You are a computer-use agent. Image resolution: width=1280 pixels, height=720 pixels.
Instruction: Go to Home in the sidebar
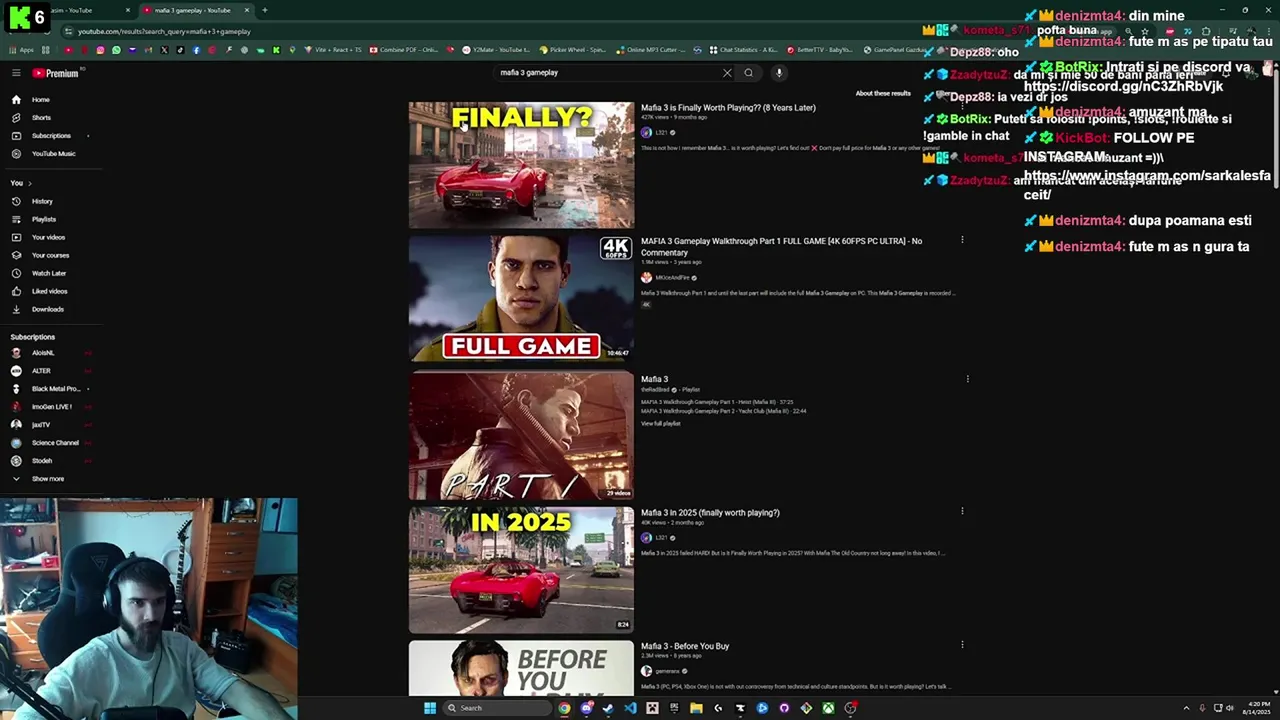click(40, 100)
